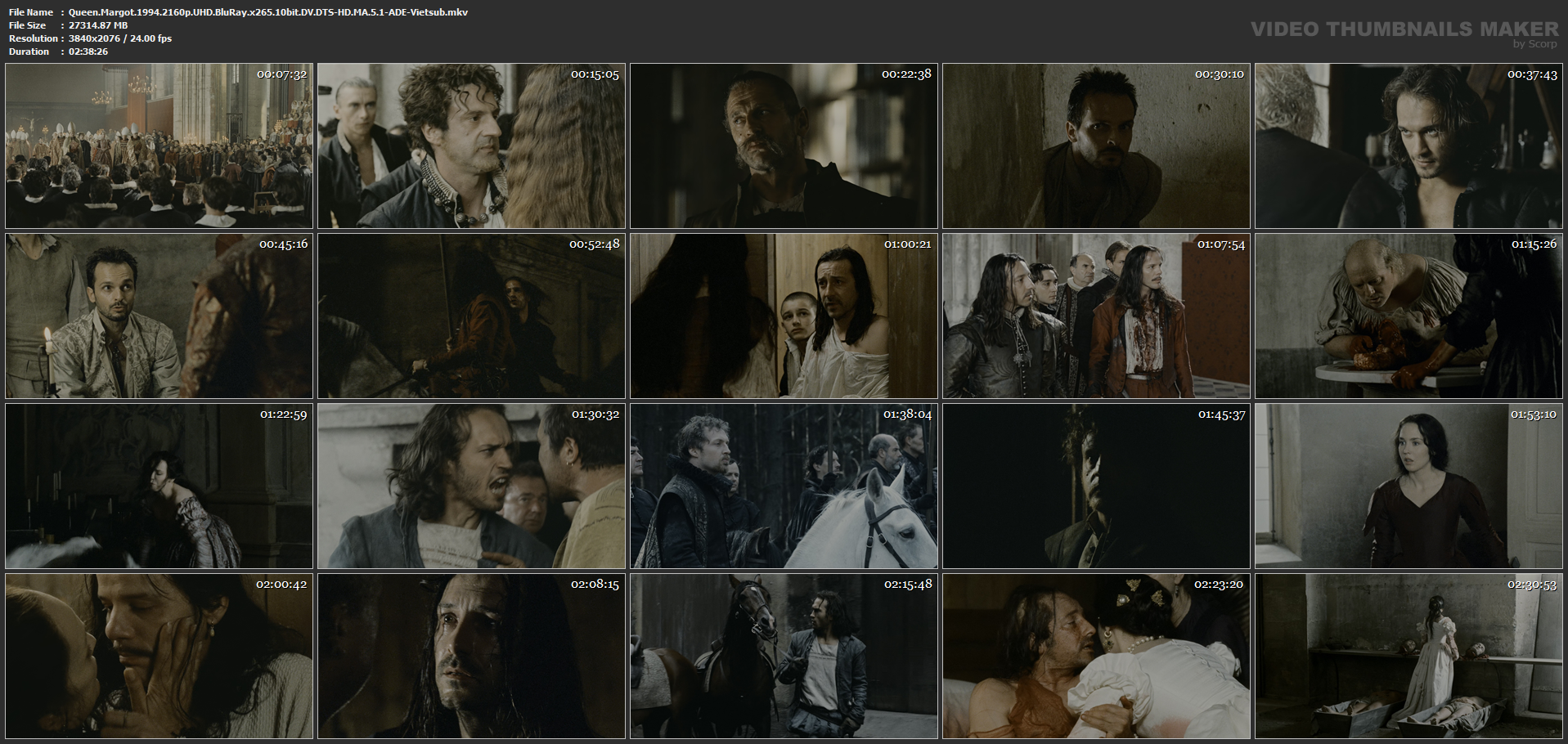Pick the frame stamped 01:22:59

click(159, 486)
